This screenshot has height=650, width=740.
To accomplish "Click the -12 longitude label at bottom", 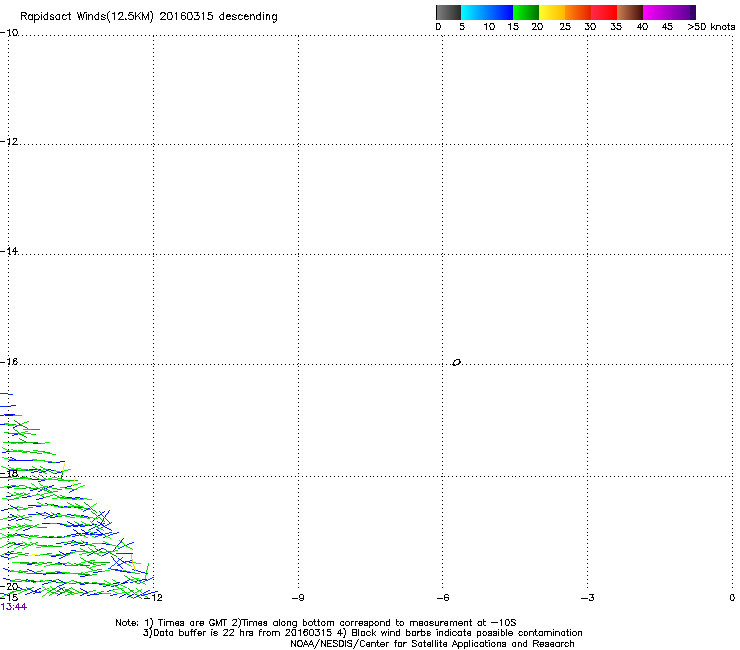I will point(153,598).
